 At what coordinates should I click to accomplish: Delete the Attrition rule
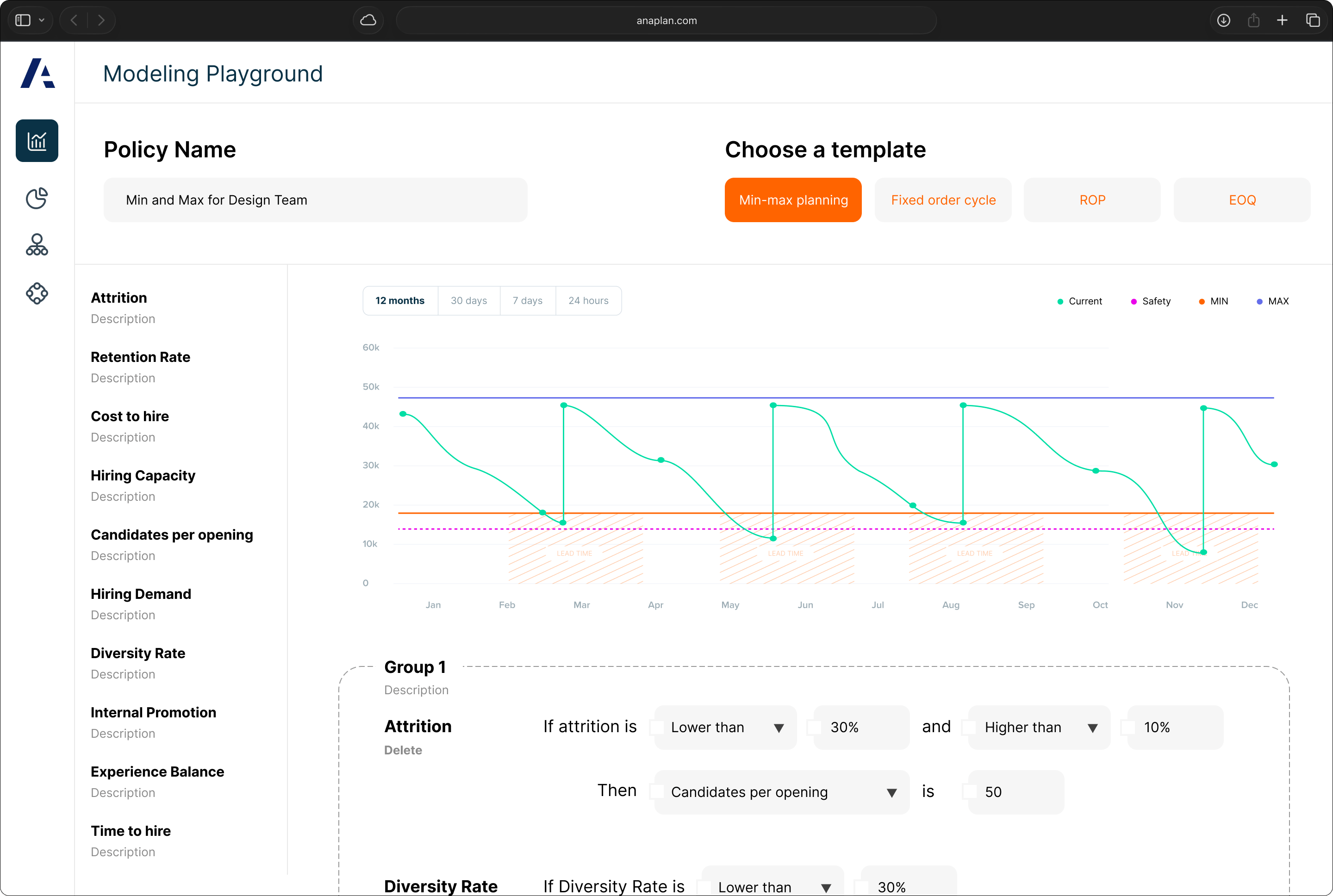pyautogui.click(x=403, y=750)
